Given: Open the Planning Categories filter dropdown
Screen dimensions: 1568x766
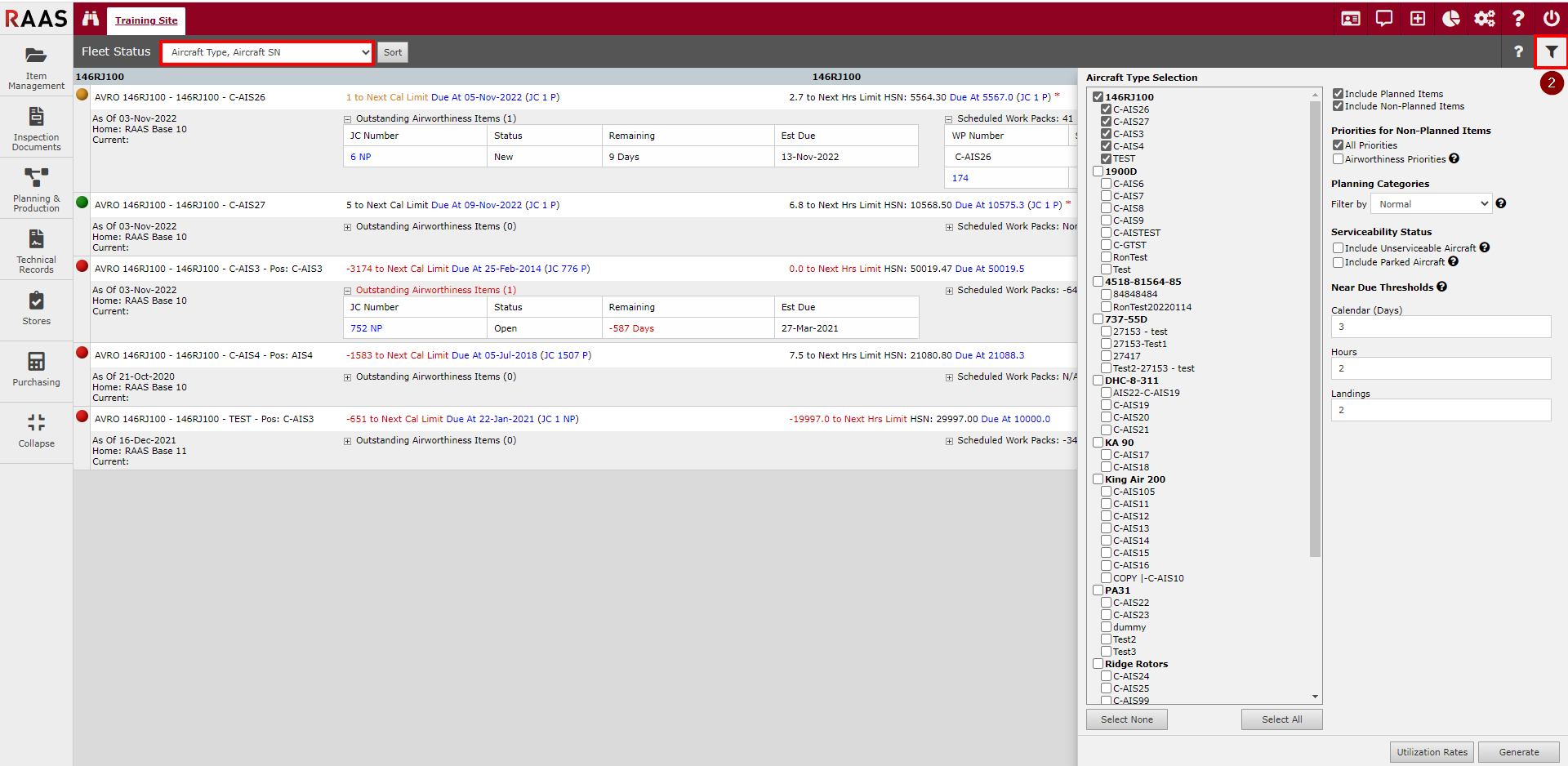Looking at the screenshot, I should point(1431,204).
